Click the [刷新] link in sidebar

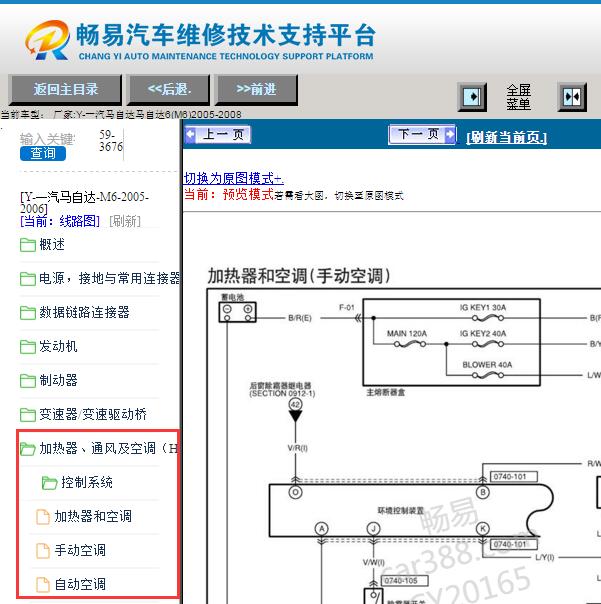point(125,221)
